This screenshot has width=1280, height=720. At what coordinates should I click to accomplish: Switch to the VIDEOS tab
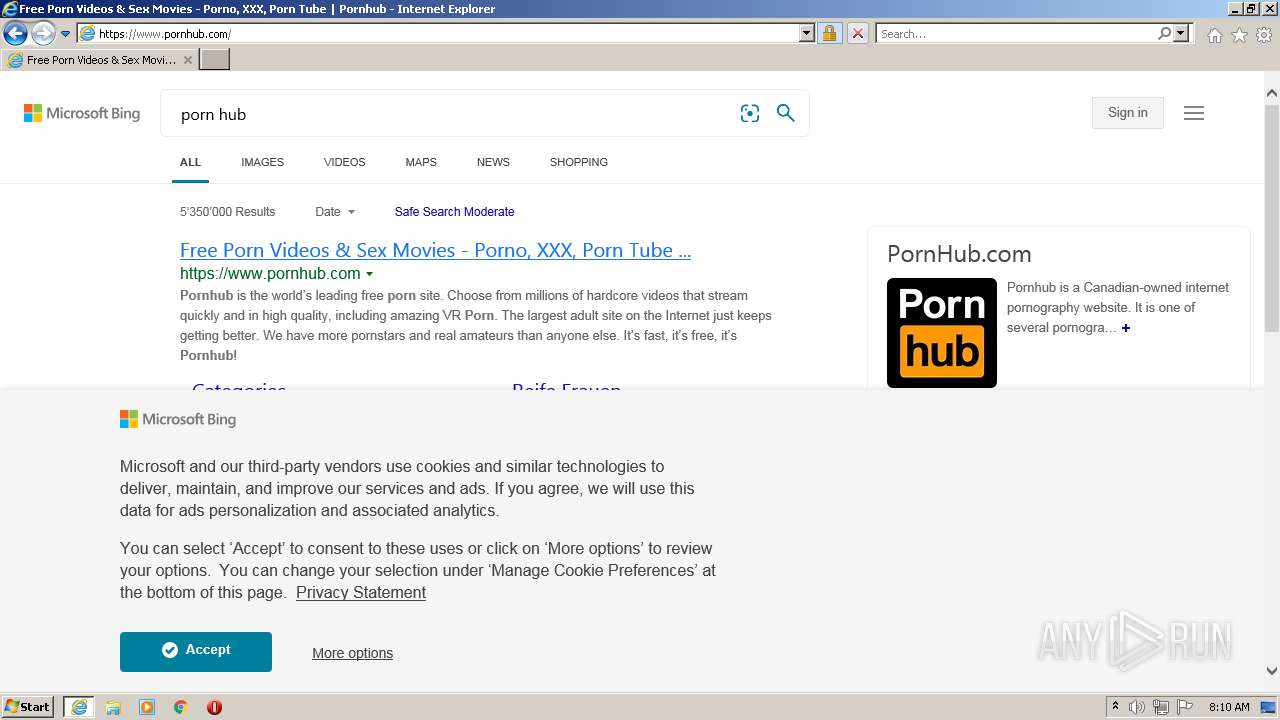tap(344, 162)
